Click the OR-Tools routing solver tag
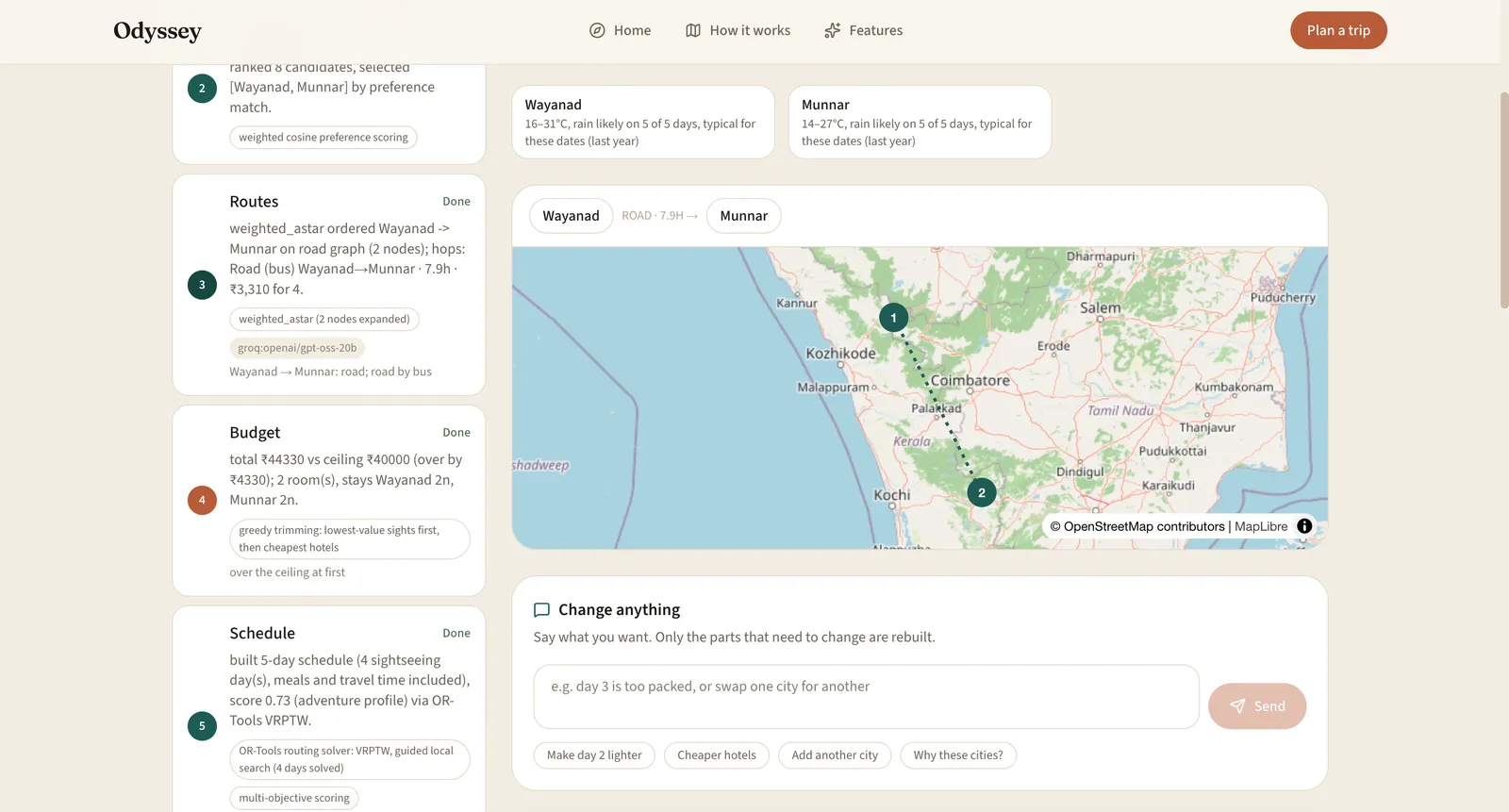Image resolution: width=1509 pixels, height=812 pixels. click(350, 760)
